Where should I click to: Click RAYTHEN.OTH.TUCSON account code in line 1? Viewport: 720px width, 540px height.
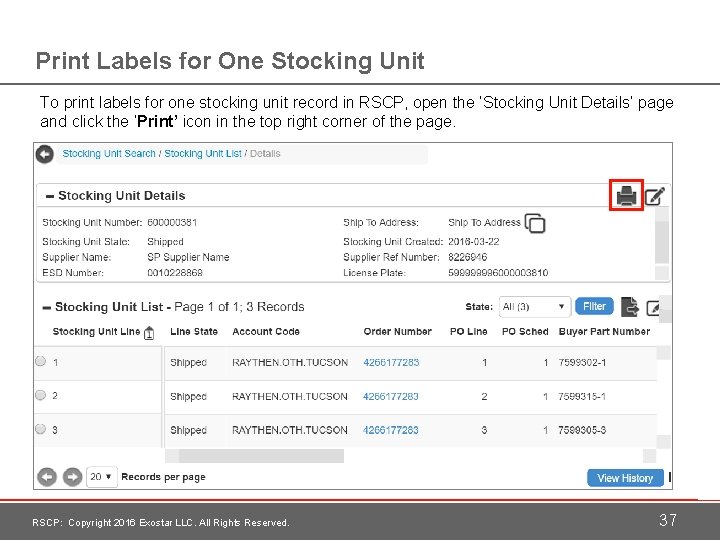[x=290, y=362]
